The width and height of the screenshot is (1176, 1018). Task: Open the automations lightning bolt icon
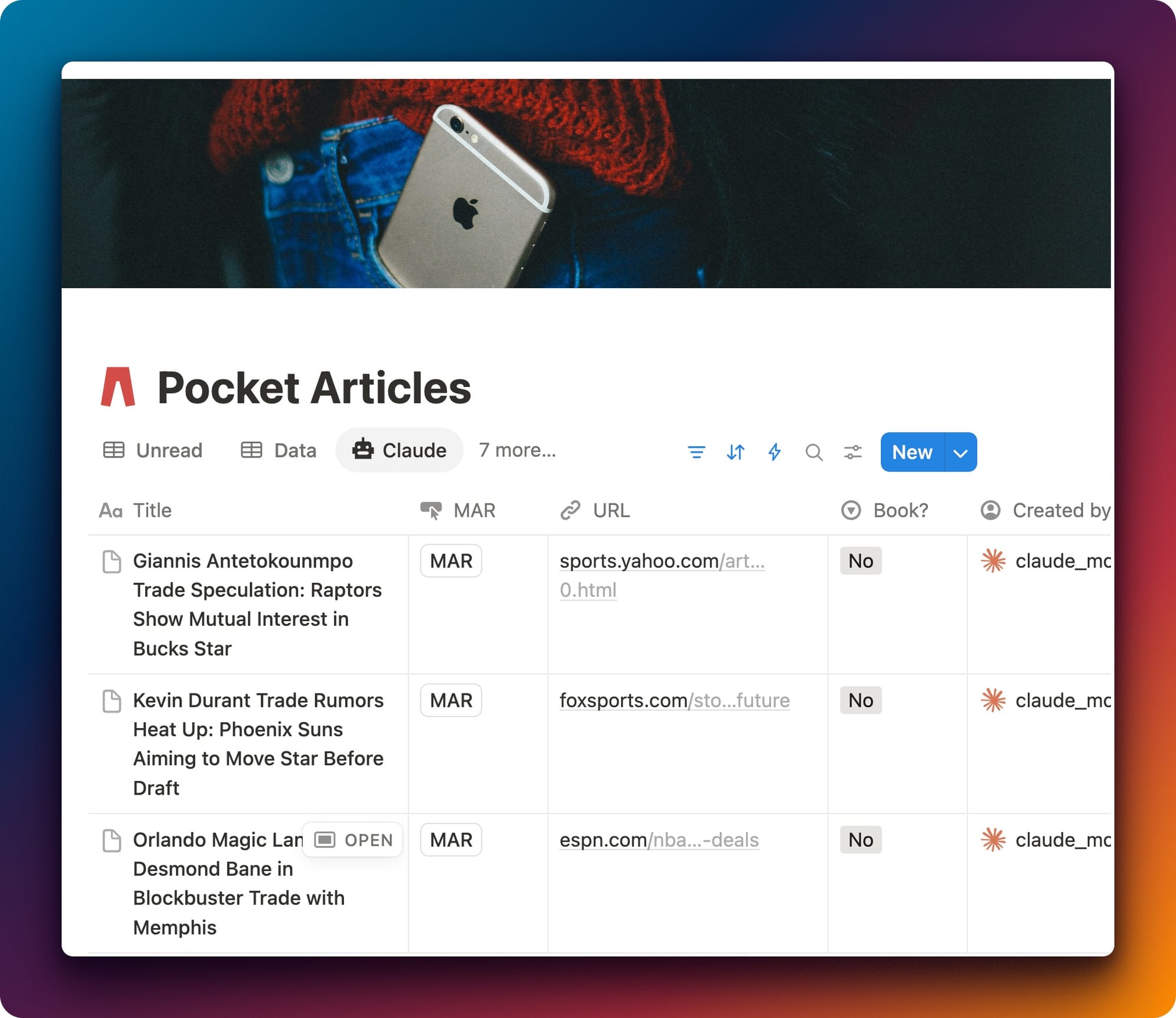(774, 452)
